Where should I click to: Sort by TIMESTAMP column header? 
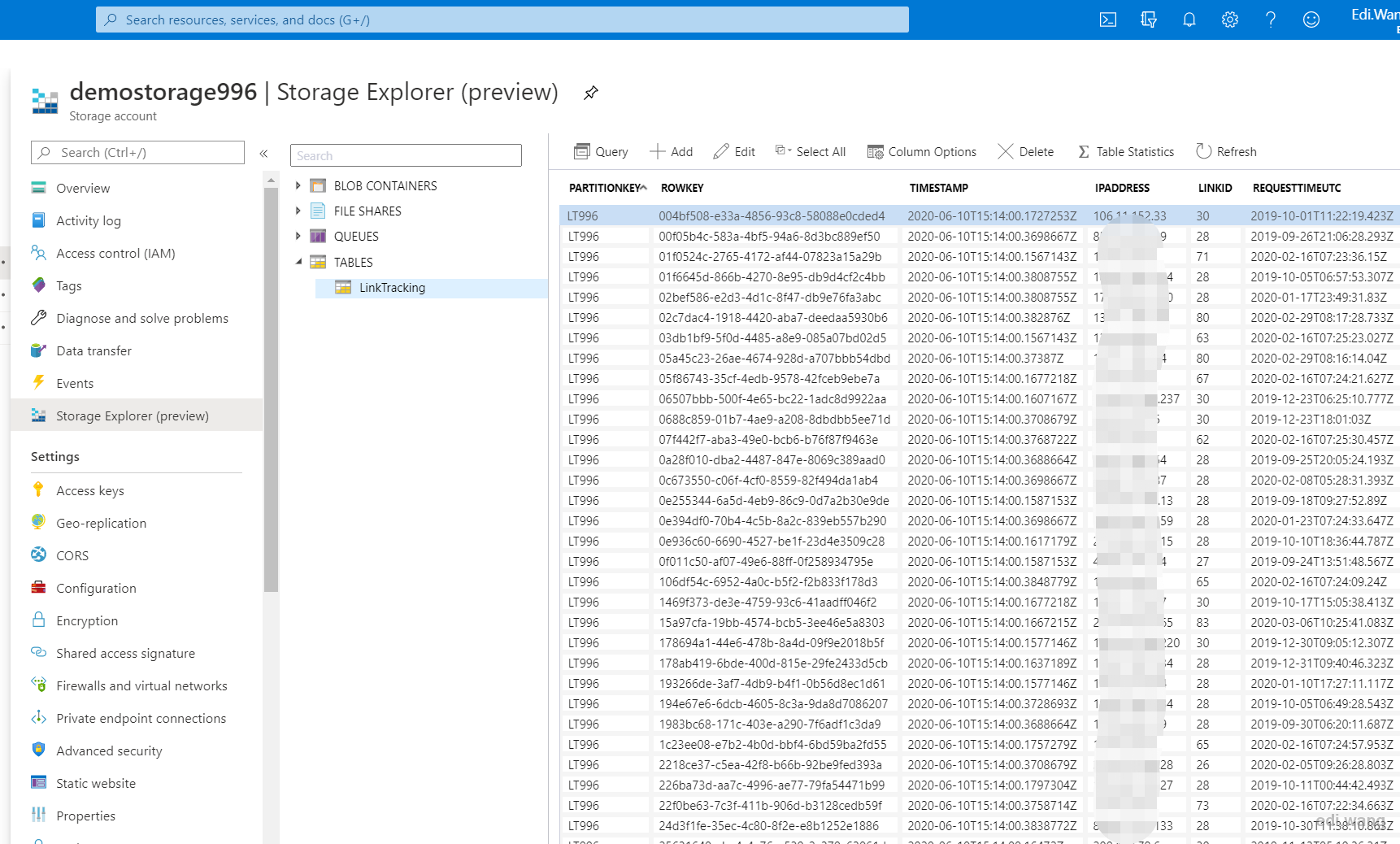coord(939,188)
